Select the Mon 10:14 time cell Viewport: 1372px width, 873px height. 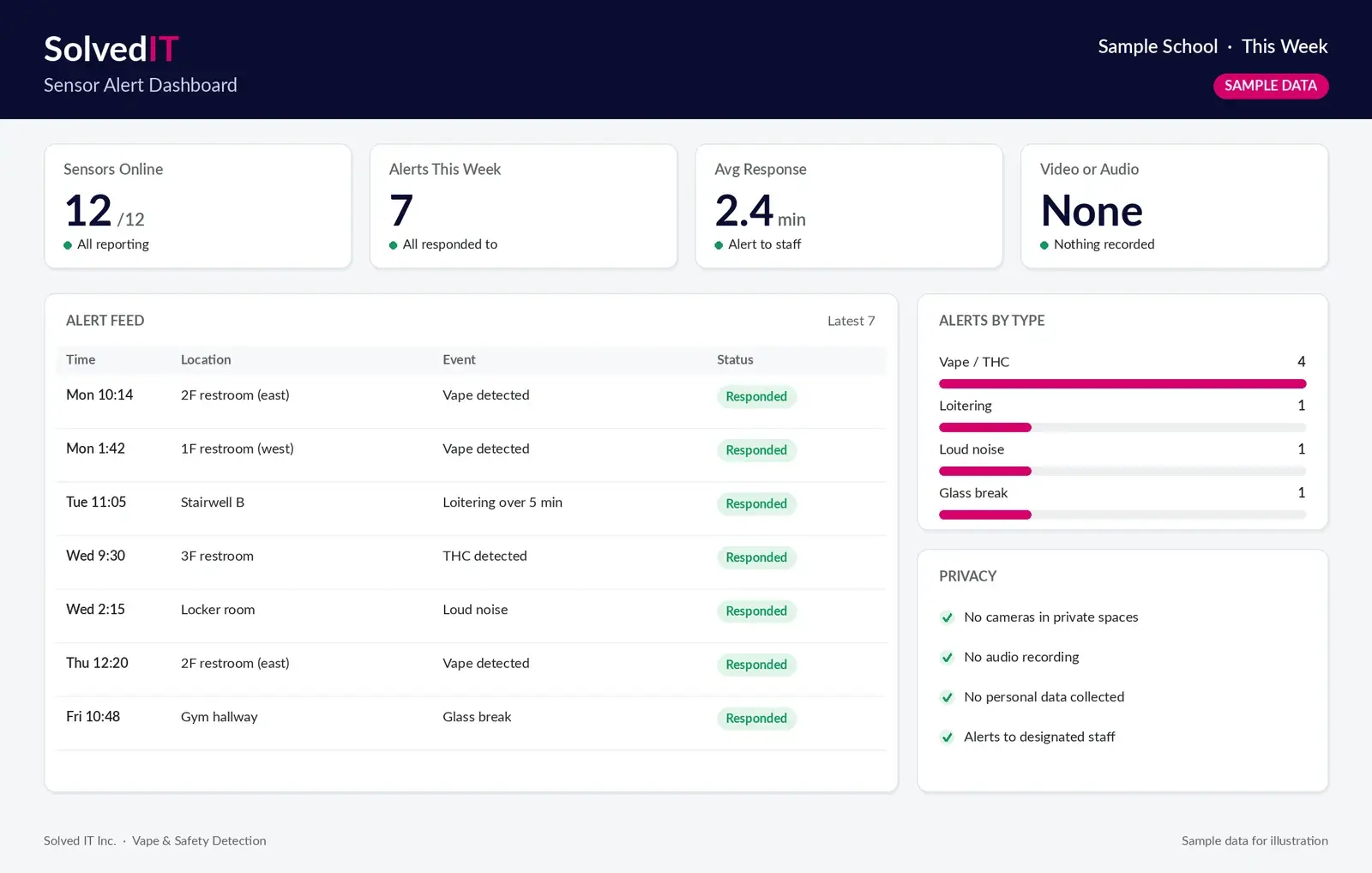pos(99,394)
